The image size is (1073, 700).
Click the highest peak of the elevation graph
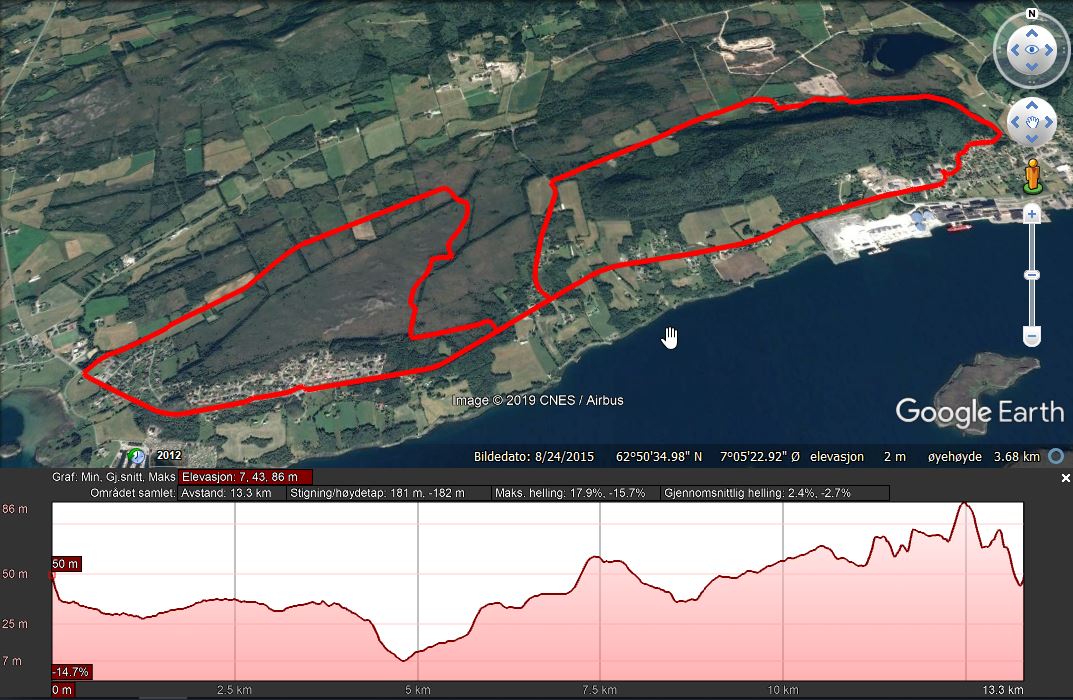(965, 504)
